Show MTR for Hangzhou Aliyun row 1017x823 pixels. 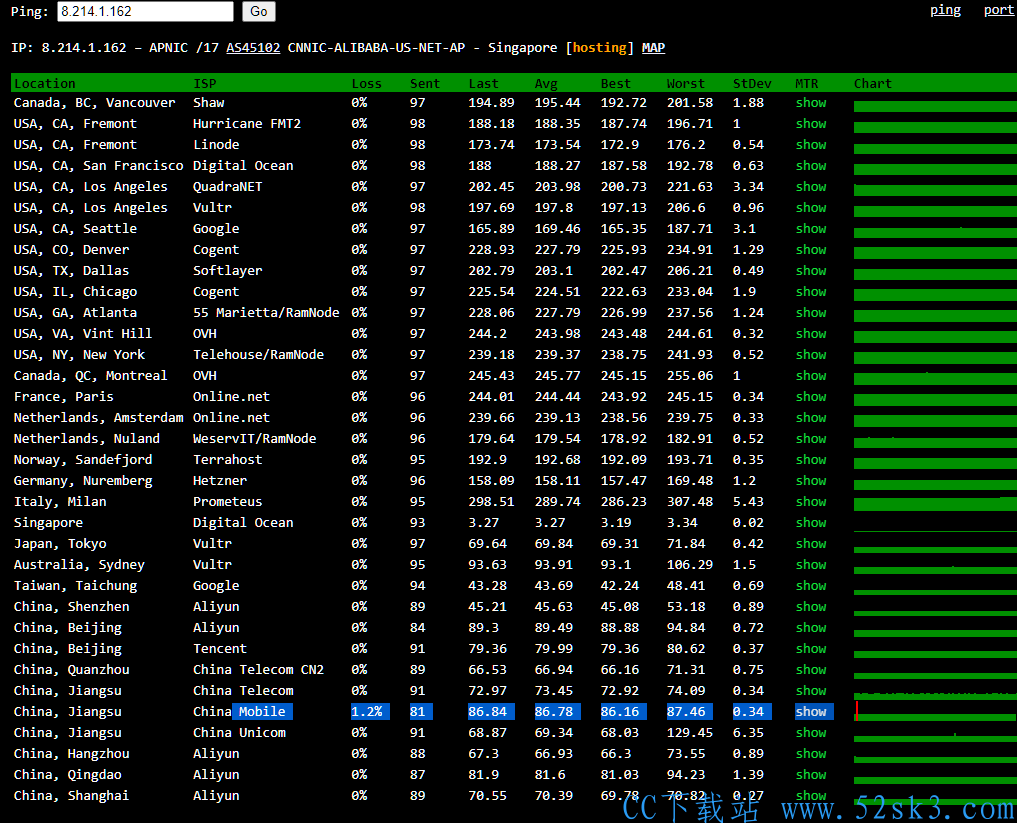pyautogui.click(x=811, y=754)
